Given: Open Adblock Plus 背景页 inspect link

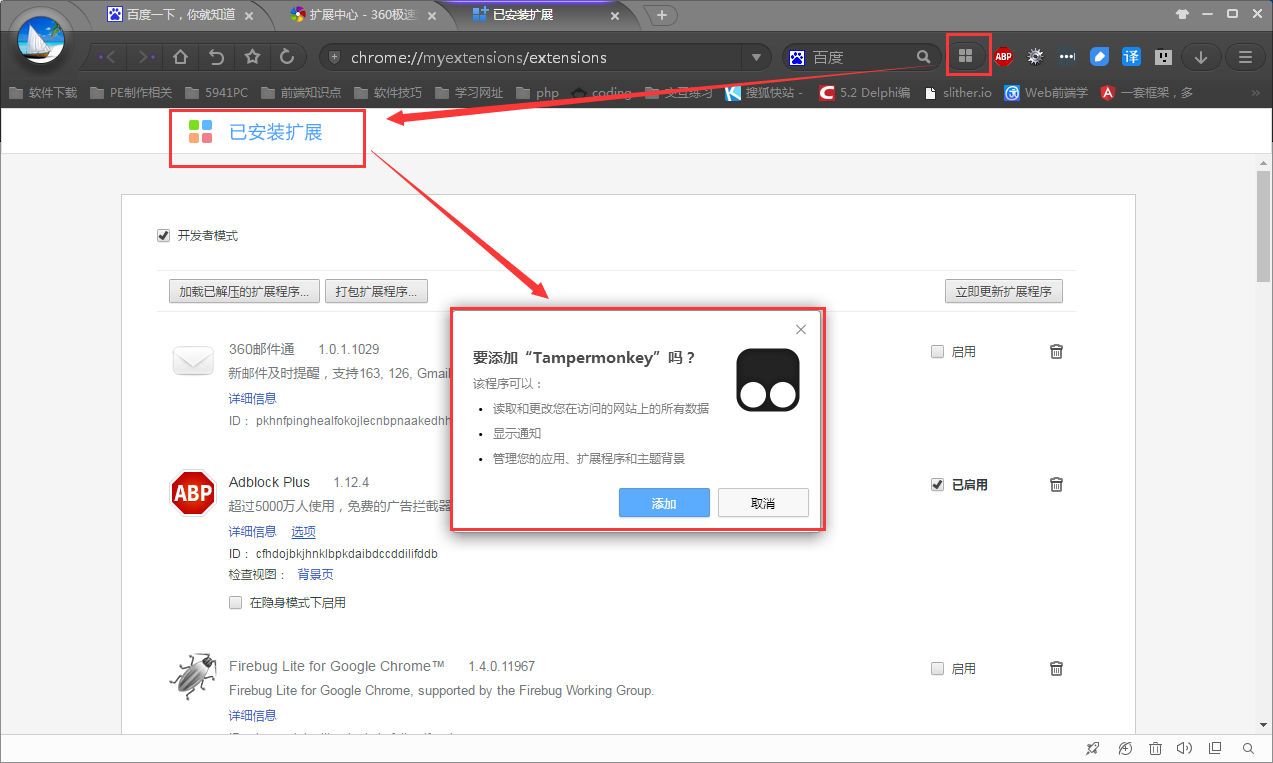Looking at the screenshot, I should (x=315, y=575).
